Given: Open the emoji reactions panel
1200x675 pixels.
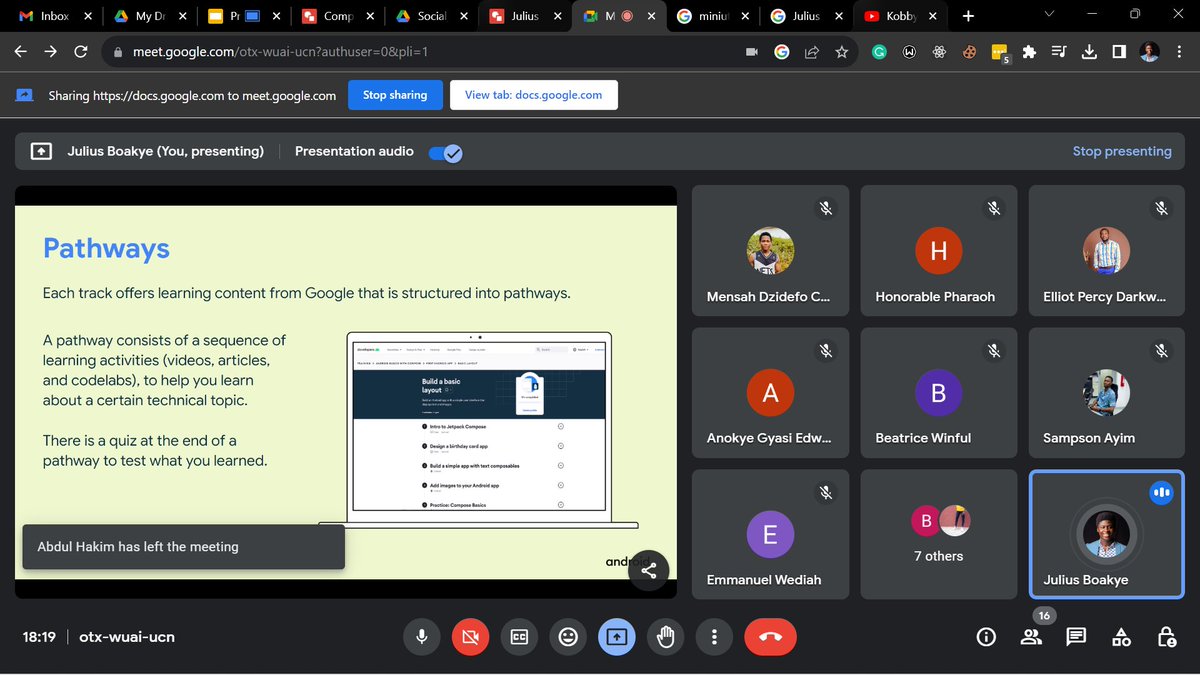Looking at the screenshot, I should tap(568, 637).
